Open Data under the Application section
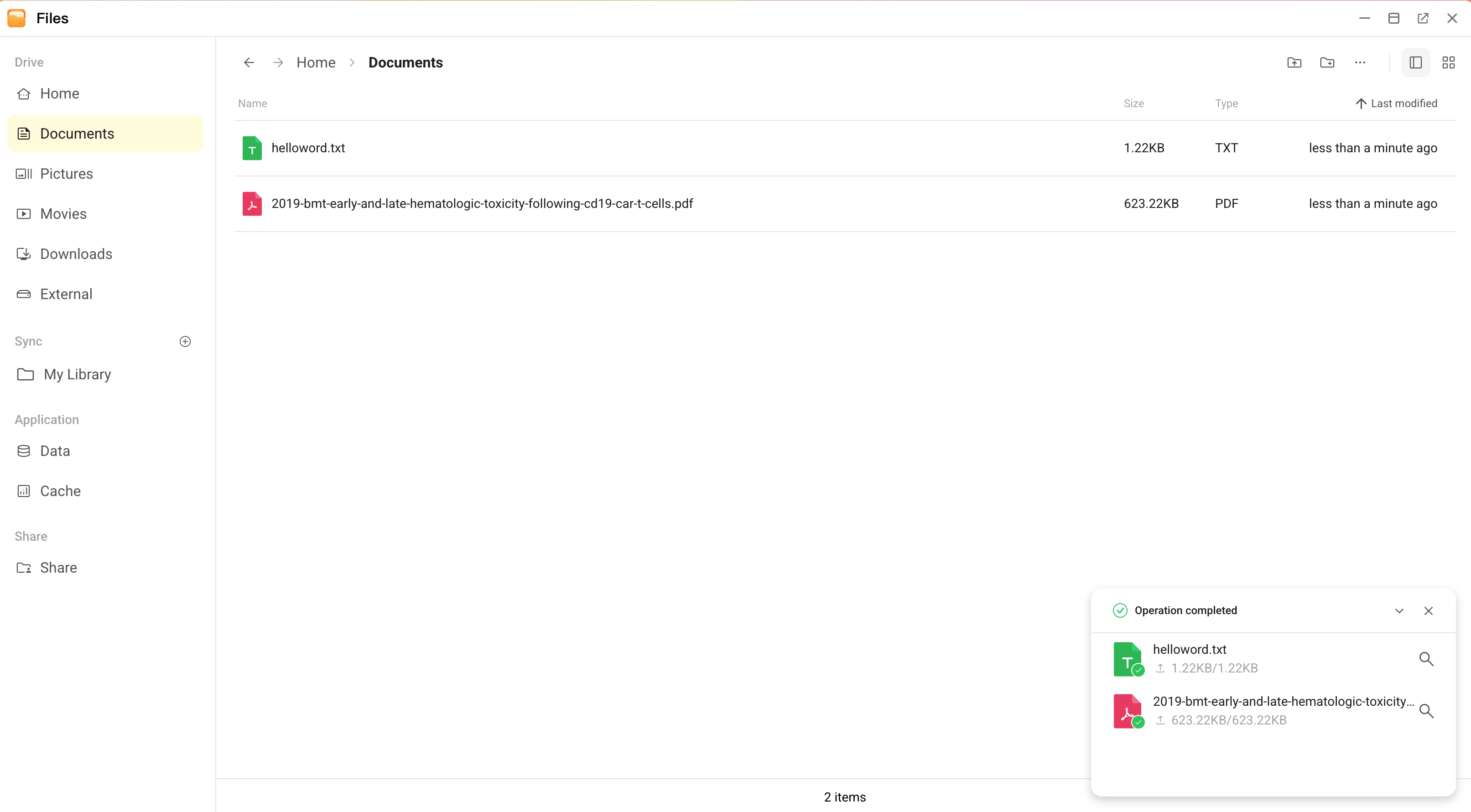Screen dimensions: 1471x812 coord(55,451)
